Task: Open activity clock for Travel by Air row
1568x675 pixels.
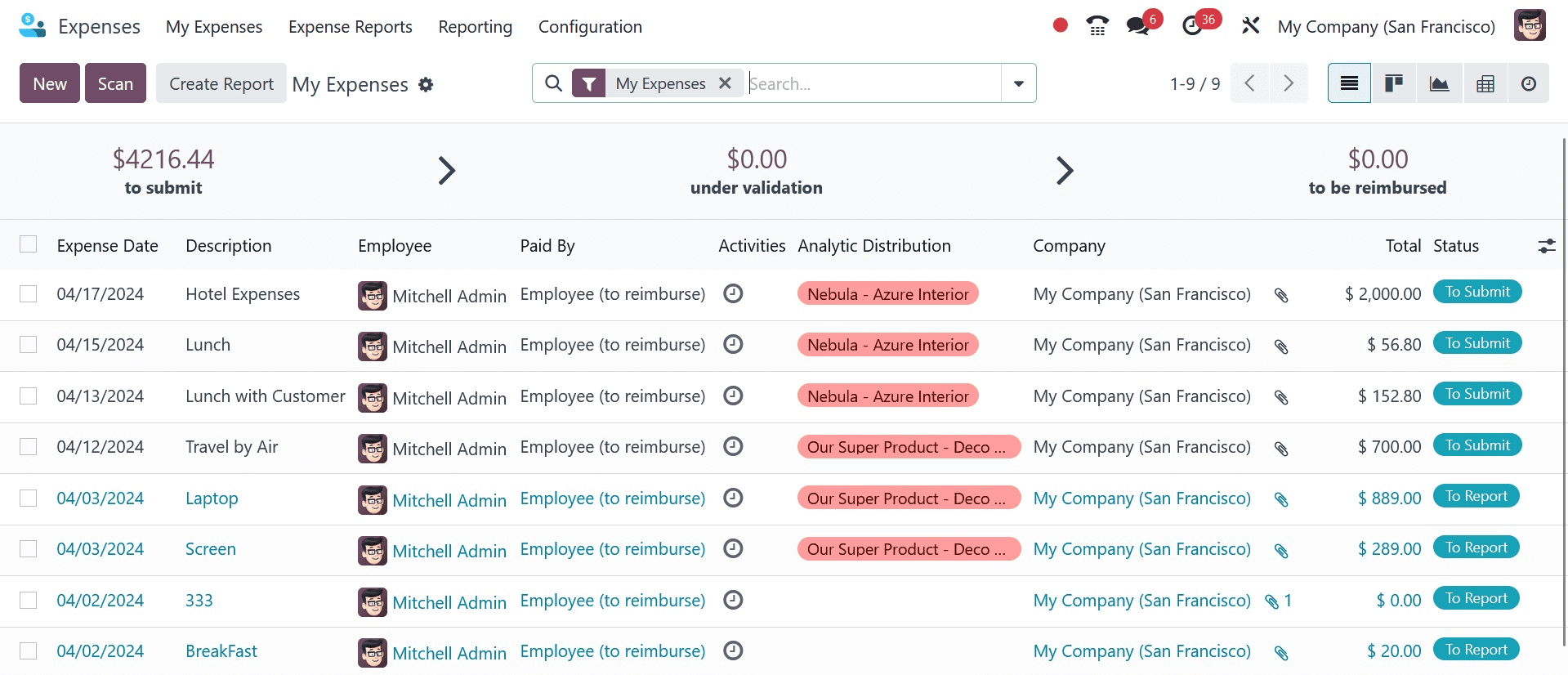Action: [734, 446]
